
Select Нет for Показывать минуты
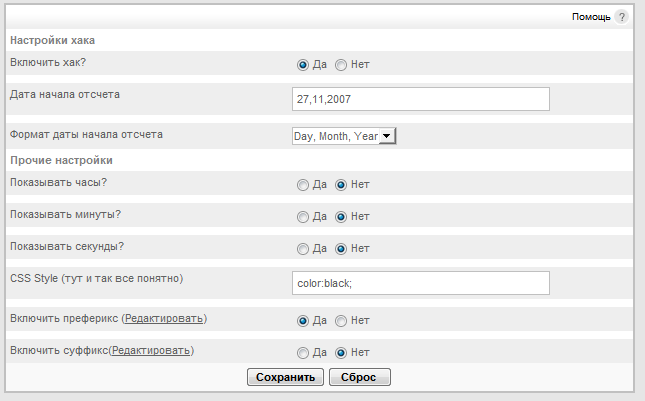(341, 217)
